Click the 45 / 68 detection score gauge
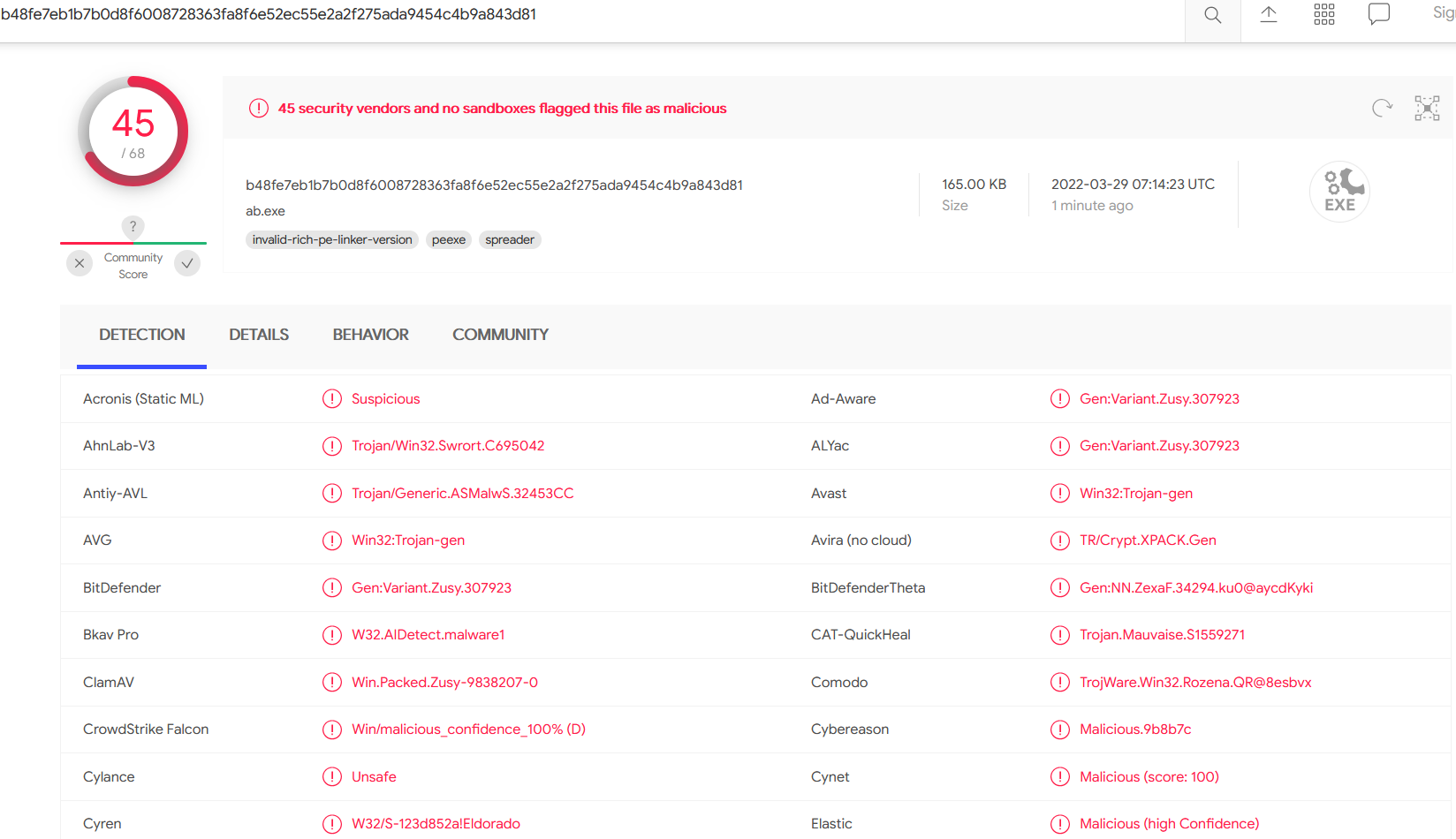 click(133, 132)
